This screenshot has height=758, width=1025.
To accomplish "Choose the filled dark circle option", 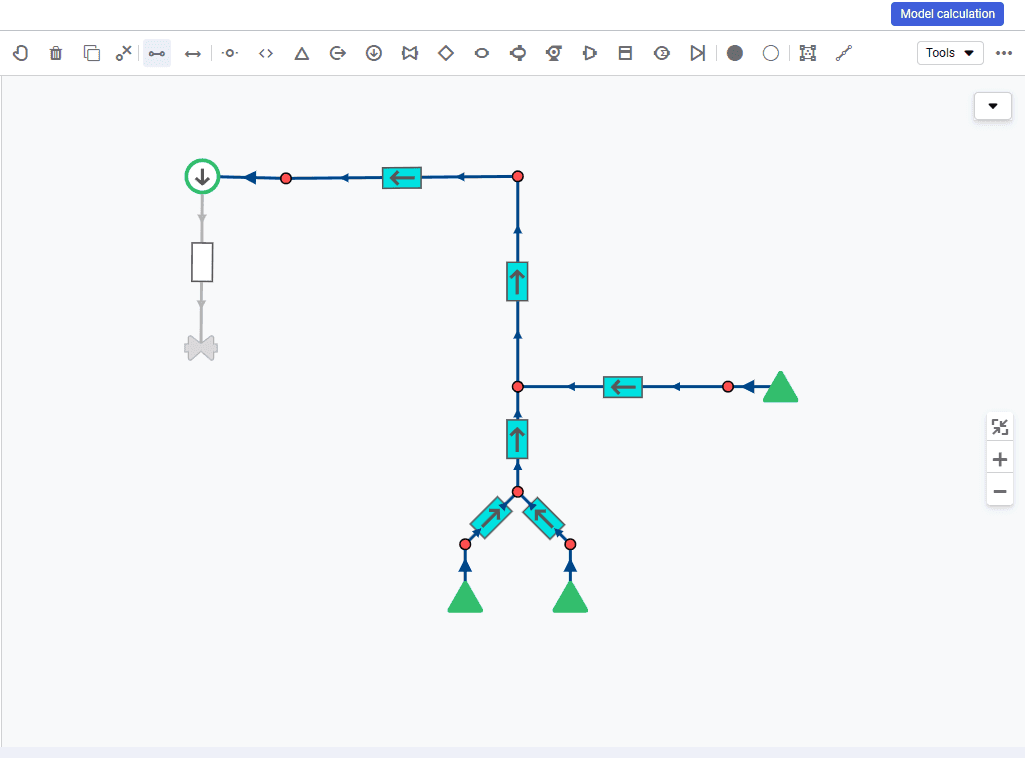I will click(x=735, y=53).
